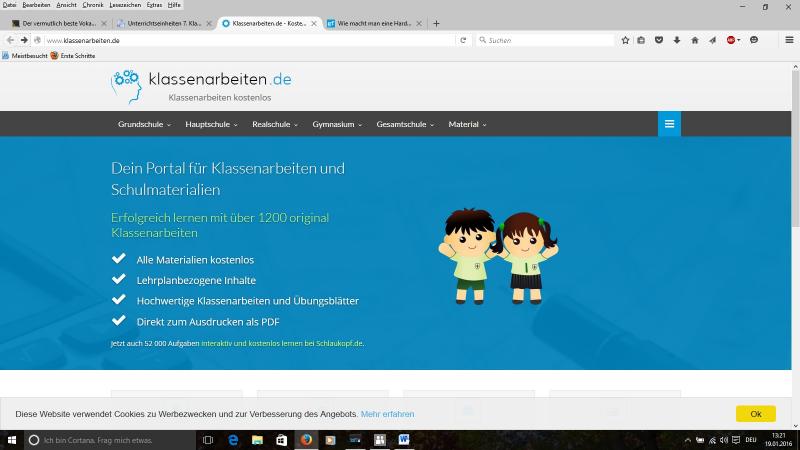The height and width of the screenshot is (450, 800).
Task: Open the Schlaukopf.de interactive learning link
Action: [x=282, y=343]
